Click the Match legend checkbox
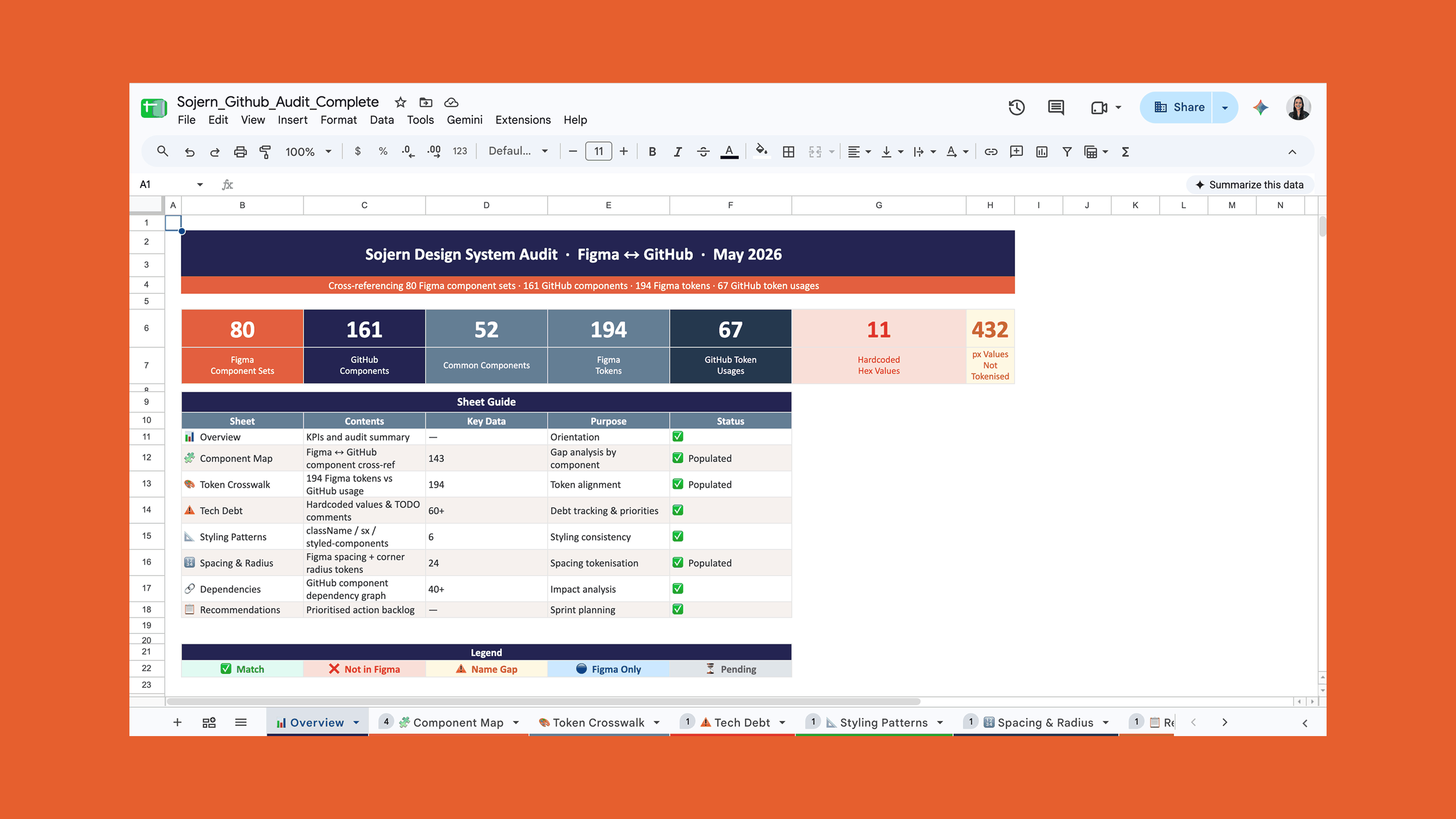1456x819 pixels. click(225, 669)
